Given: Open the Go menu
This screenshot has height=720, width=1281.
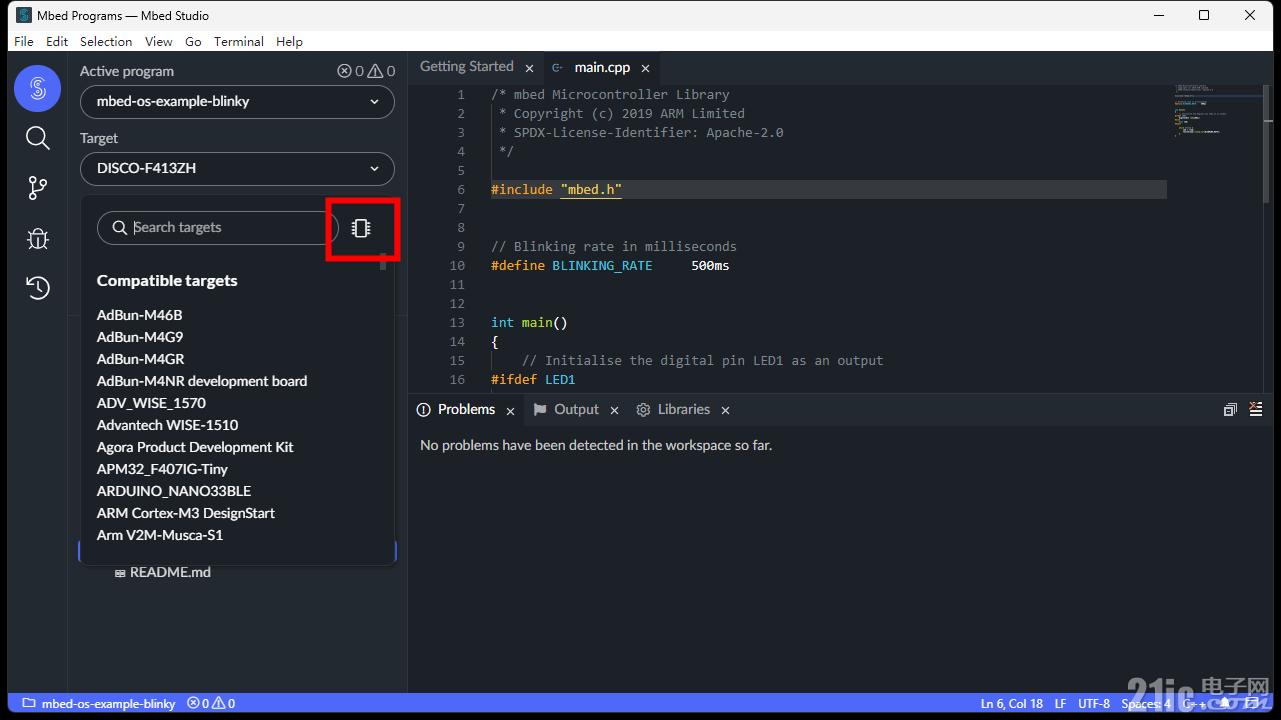Looking at the screenshot, I should coord(193,42).
